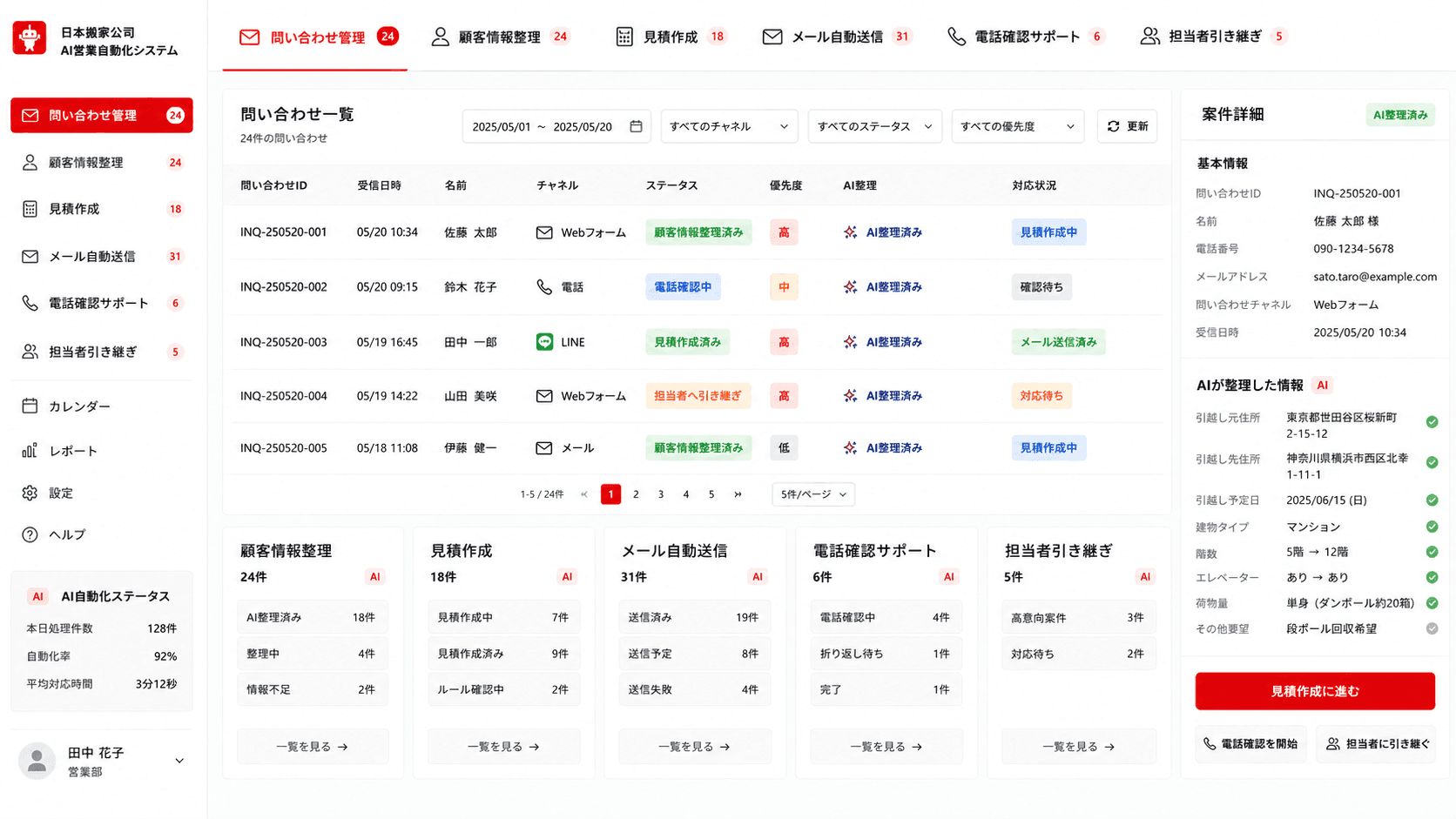This screenshot has height=819, width=1456.
Task: Click the green check next to 建物タイプ
Action: (1432, 527)
